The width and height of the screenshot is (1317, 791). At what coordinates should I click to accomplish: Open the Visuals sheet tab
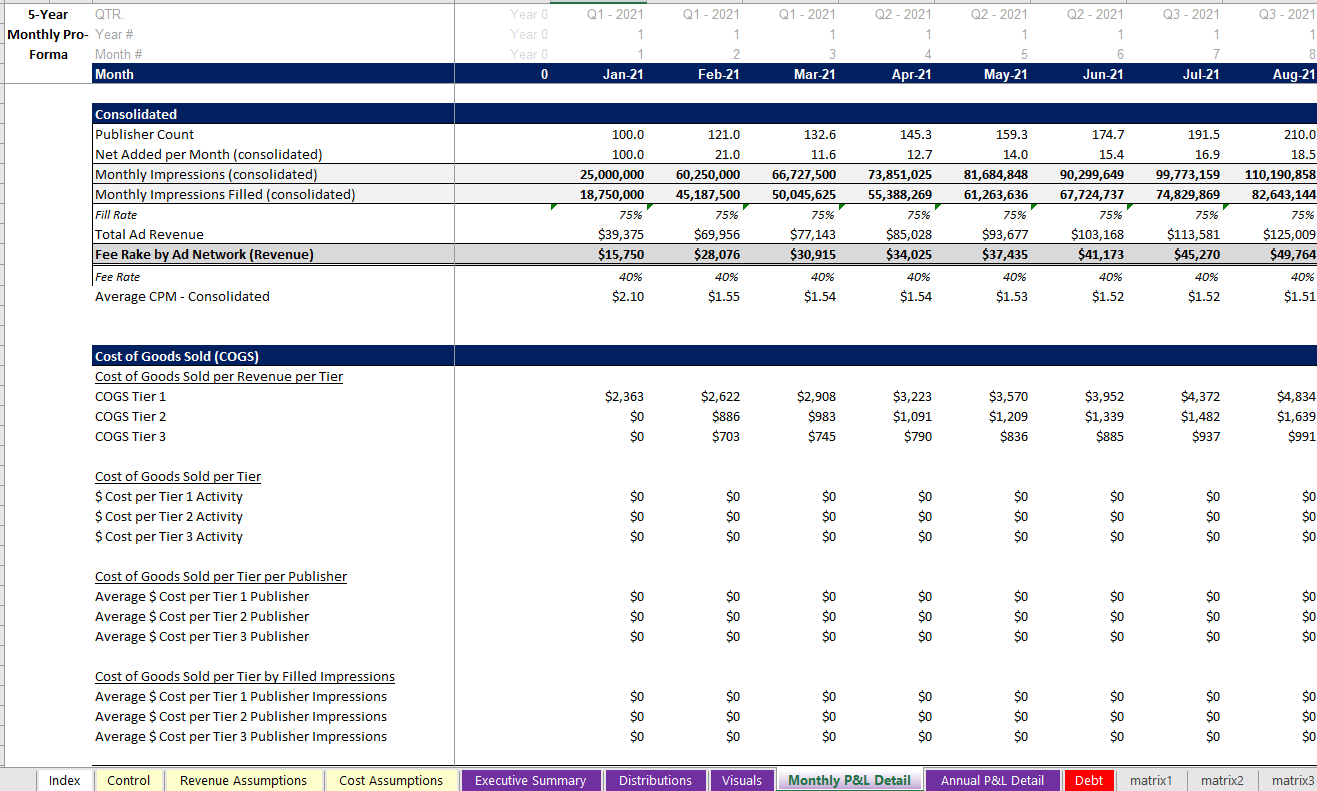(742, 780)
